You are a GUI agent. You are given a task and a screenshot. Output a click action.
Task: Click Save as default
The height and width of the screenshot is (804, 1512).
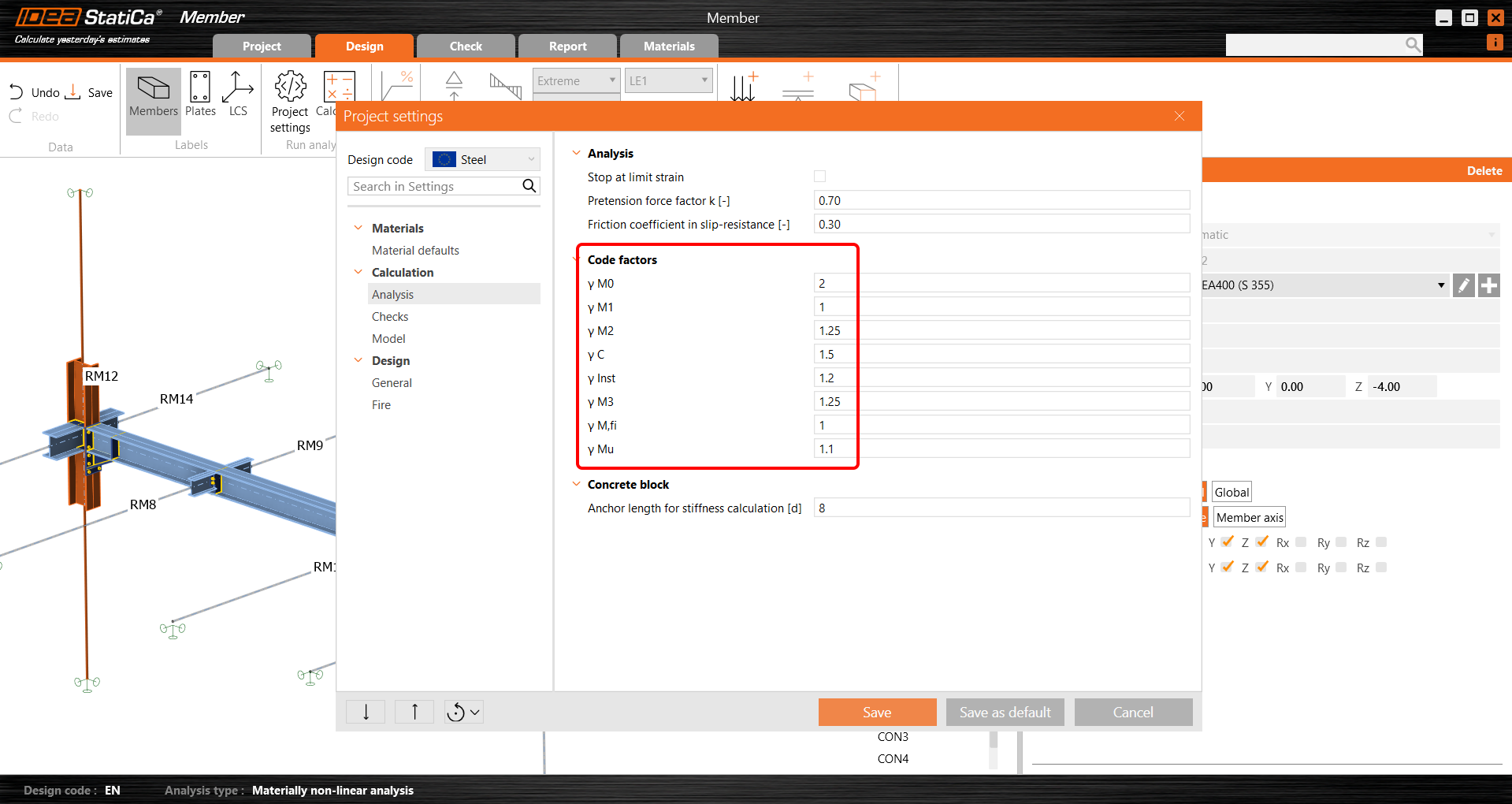tap(1005, 712)
